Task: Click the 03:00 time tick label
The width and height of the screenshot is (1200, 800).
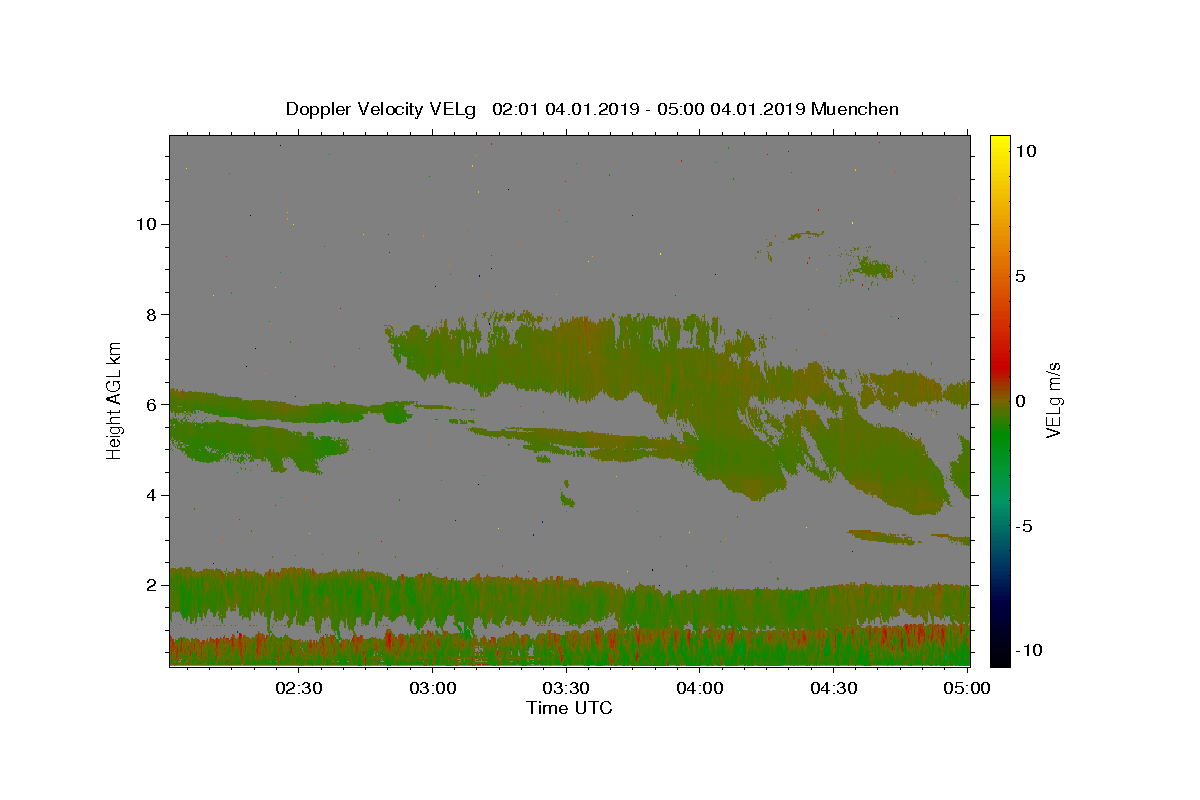Action: 433,688
